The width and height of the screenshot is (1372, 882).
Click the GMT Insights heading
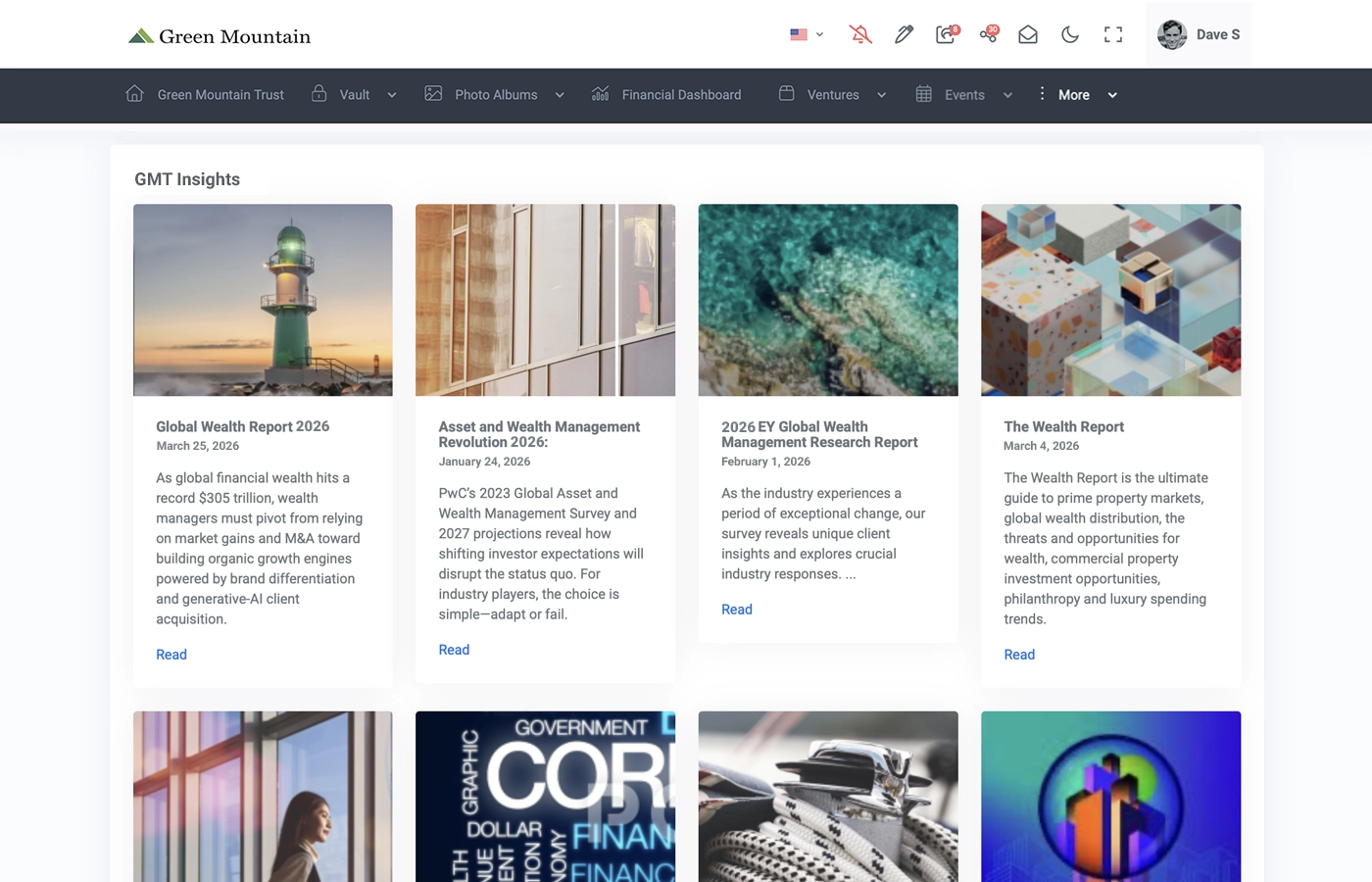(x=187, y=179)
